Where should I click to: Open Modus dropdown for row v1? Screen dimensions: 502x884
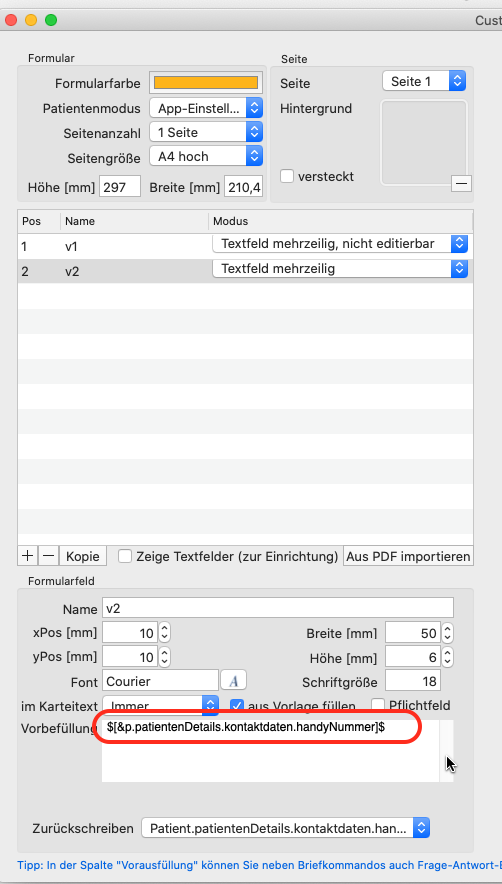(x=340, y=244)
